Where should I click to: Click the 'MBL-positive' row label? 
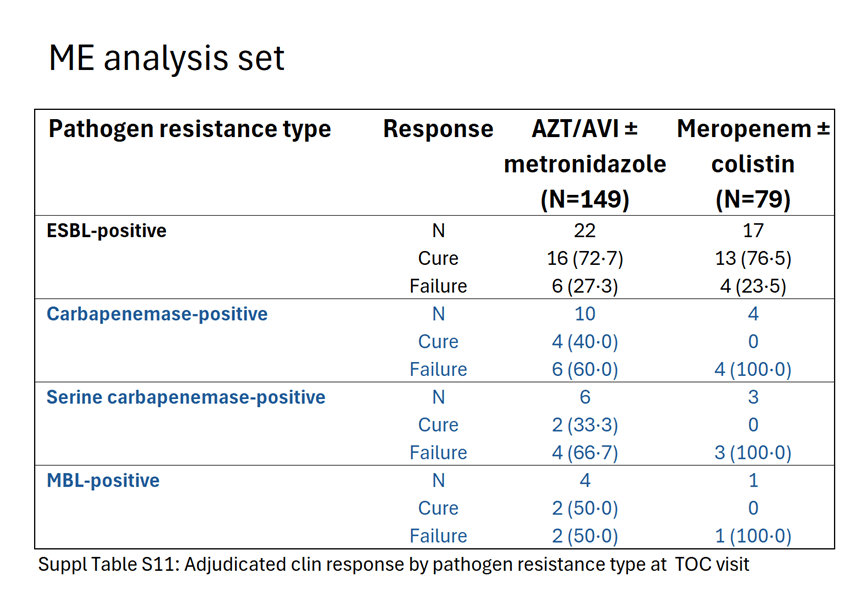(x=103, y=481)
